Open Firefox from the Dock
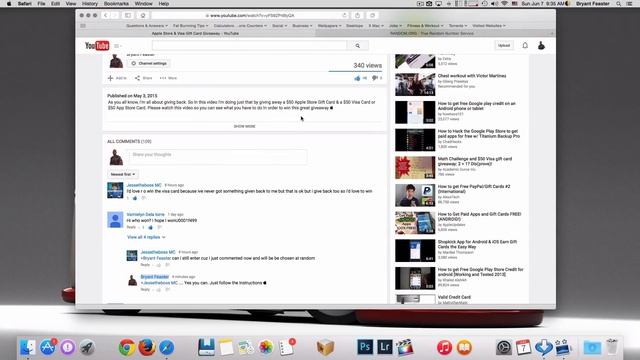The width and height of the screenshot is (640, 360). click(147, 347)
